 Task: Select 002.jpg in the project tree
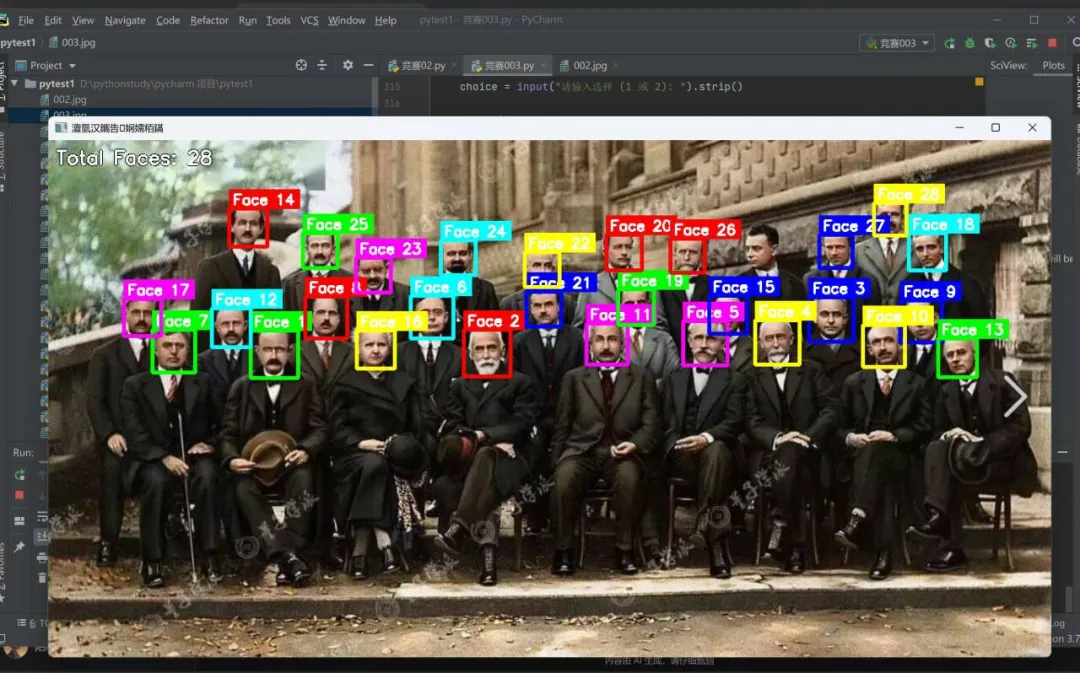[x=63, y=99]
